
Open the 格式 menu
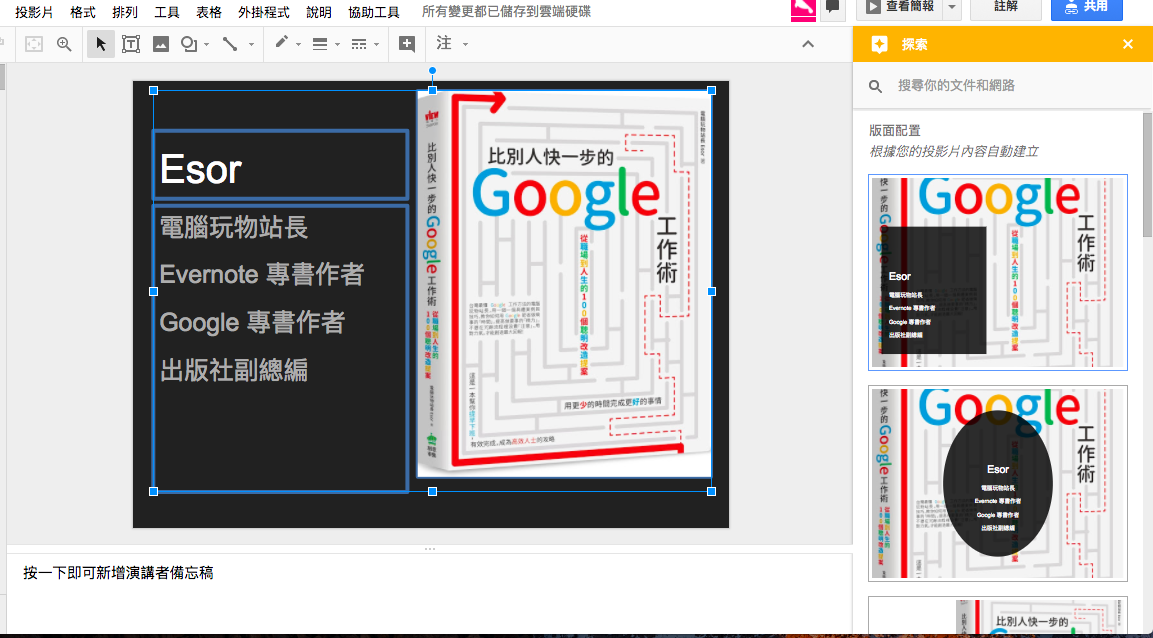click(82, 12)
